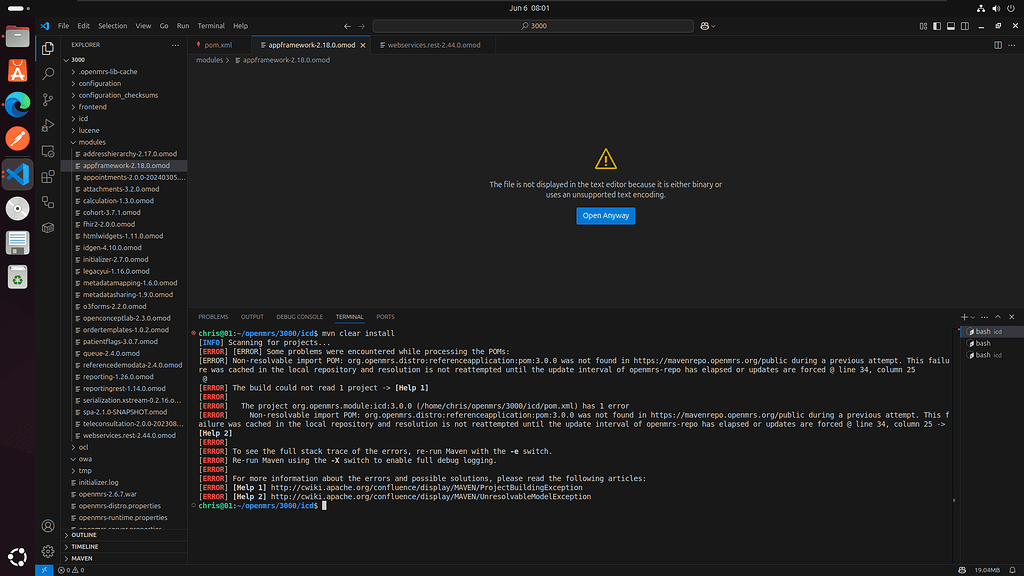Open Microsoft Edge from the Ubuntu dock

18,104
